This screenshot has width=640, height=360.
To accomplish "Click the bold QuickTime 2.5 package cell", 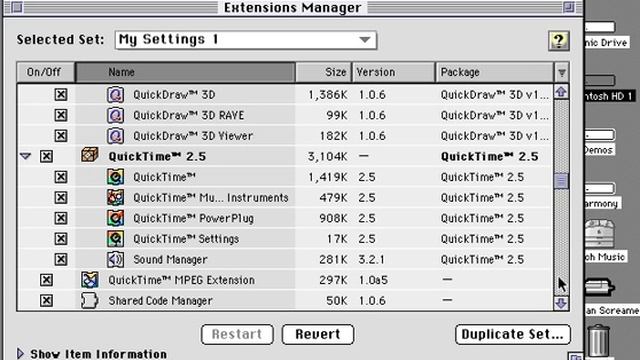I will click(x=489, y=157).
